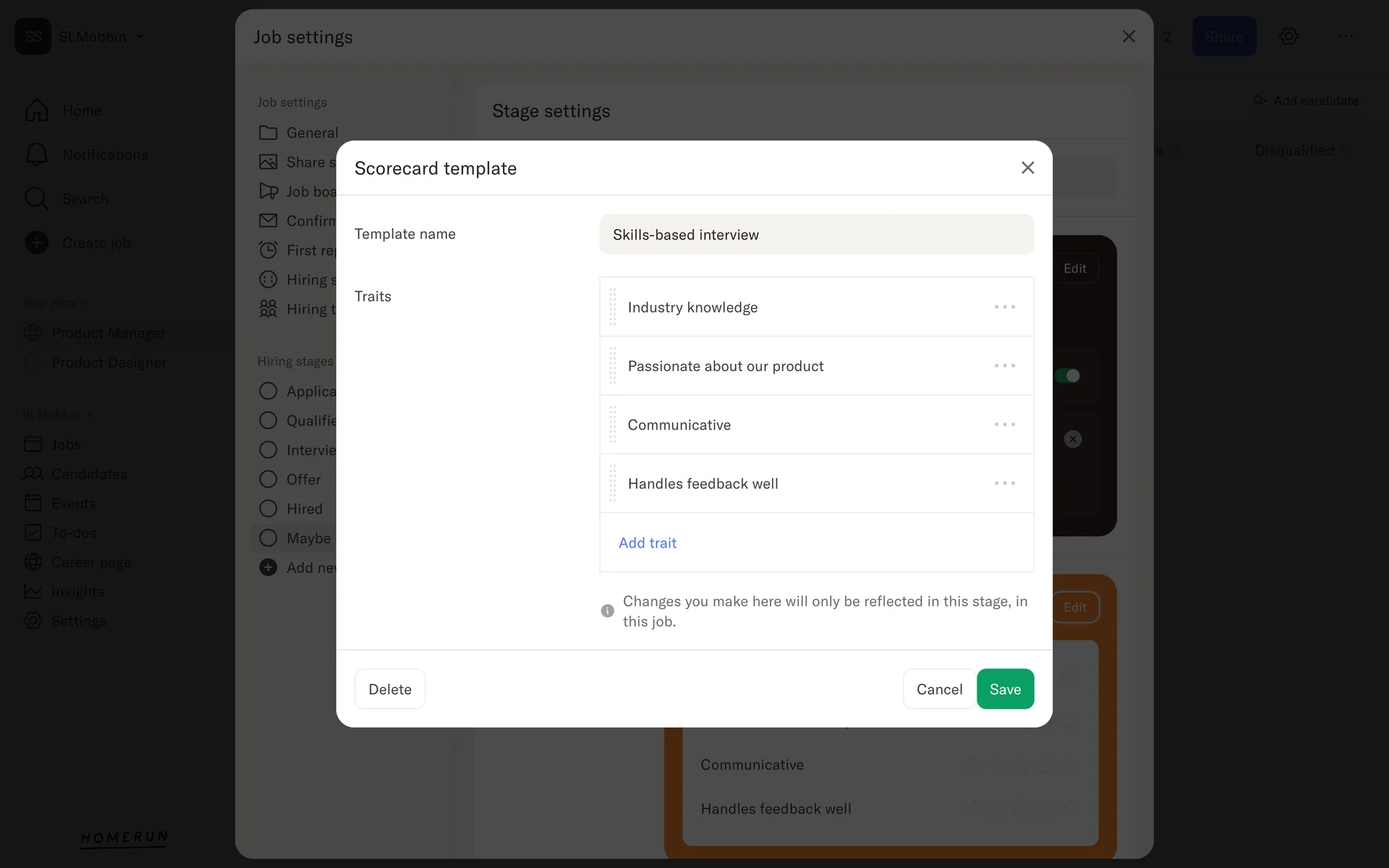Open options menu for Handles feedback well
Viewport: 1389px width, 868px height.
(x=1004, y=483)
